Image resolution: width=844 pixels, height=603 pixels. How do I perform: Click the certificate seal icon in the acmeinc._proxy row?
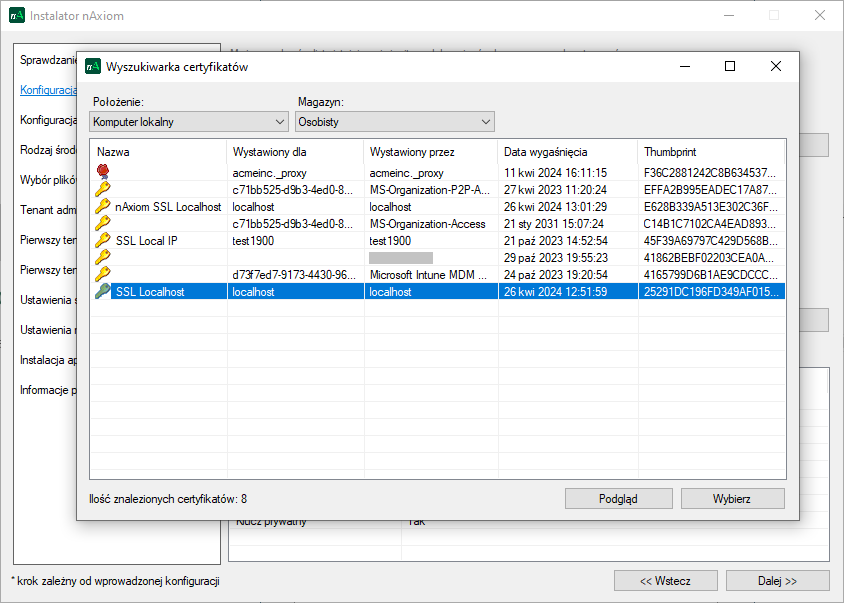point(103,172)
